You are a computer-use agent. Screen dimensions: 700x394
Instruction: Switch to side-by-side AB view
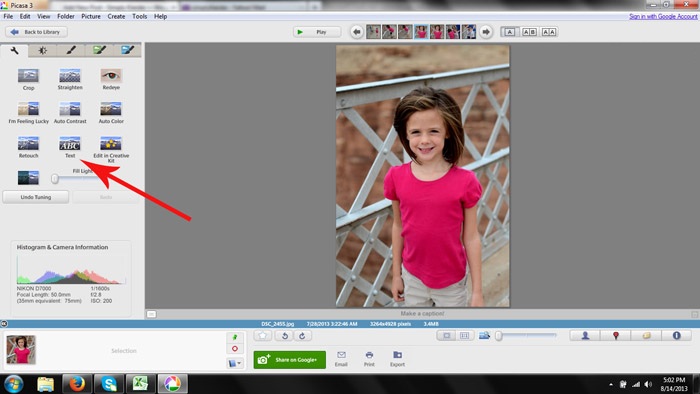click(x=529, y=32)
